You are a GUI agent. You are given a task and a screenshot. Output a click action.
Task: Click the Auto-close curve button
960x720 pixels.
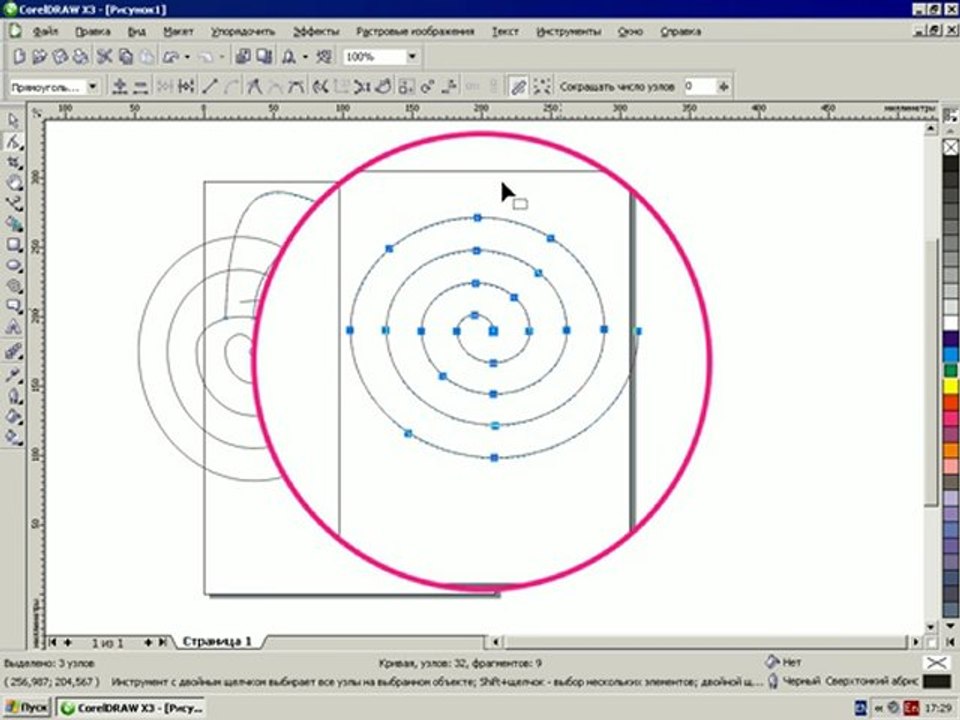(383, 87)
